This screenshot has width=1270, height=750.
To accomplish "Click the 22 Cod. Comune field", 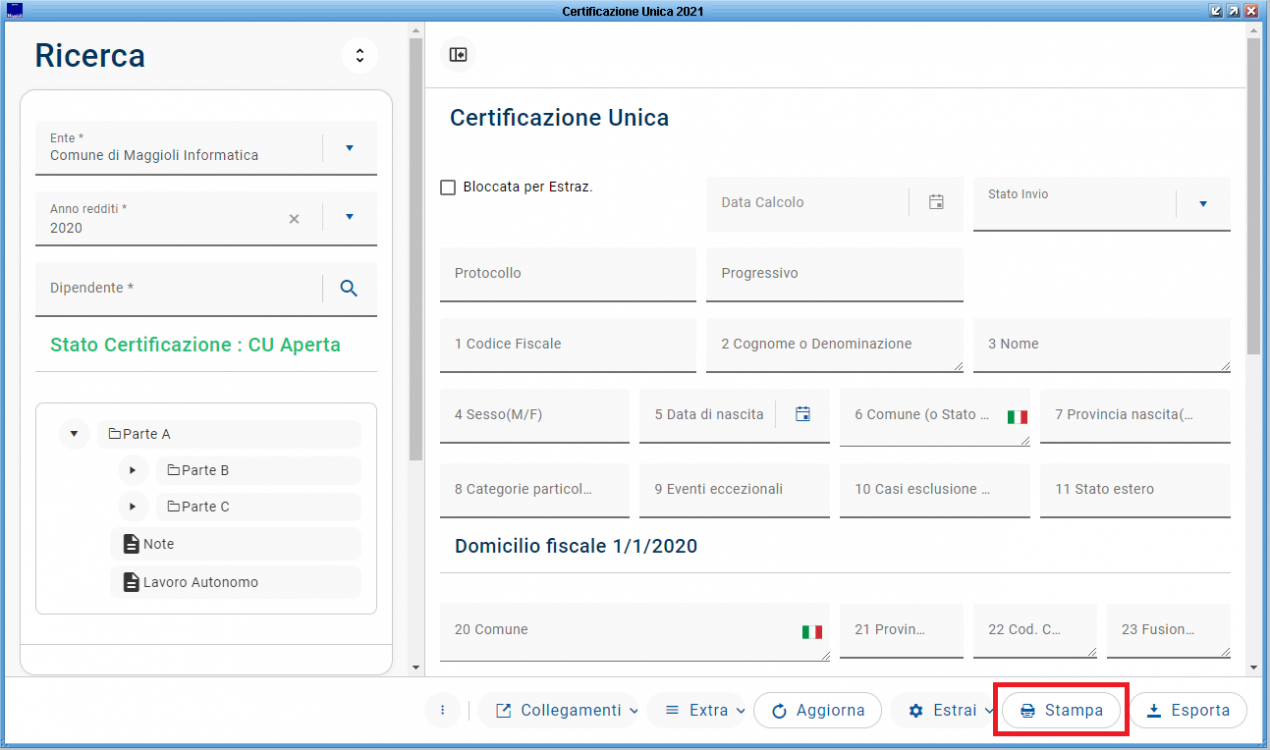I will (1035, 631).
